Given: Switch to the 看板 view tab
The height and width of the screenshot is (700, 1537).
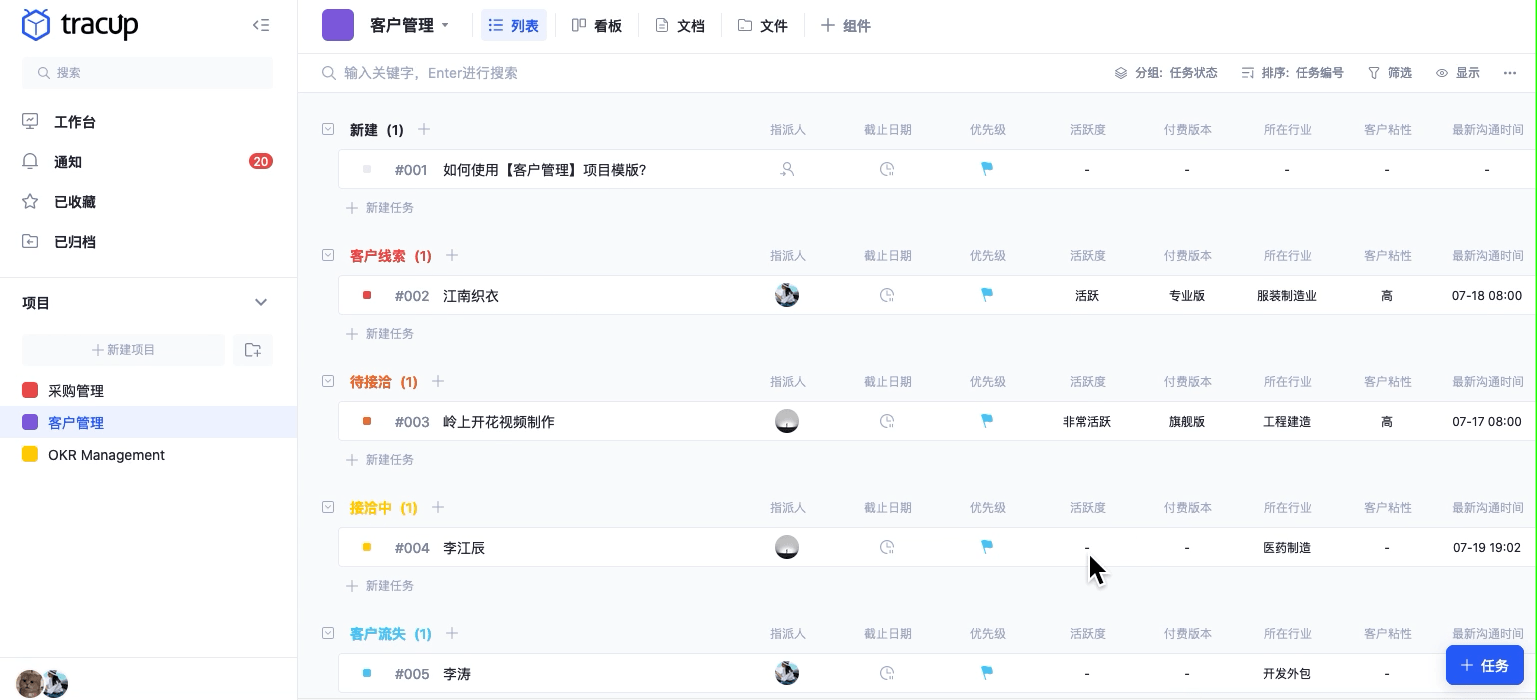Looking at the screenshot, I should pos(597,26).
